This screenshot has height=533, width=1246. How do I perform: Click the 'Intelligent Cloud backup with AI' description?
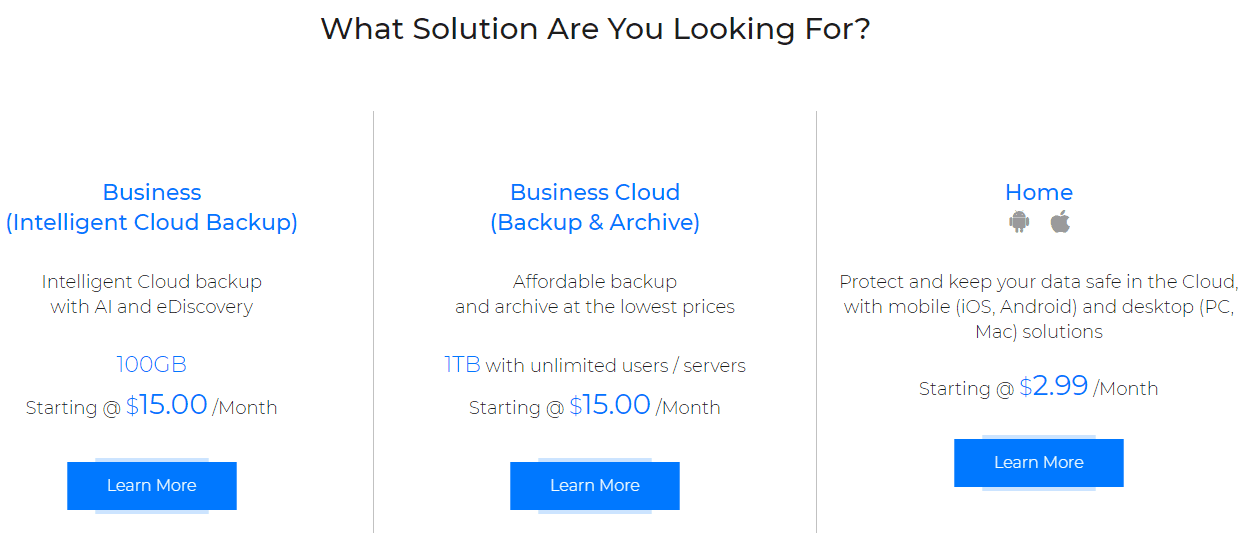pyautogui.click(x=152, y=294)
